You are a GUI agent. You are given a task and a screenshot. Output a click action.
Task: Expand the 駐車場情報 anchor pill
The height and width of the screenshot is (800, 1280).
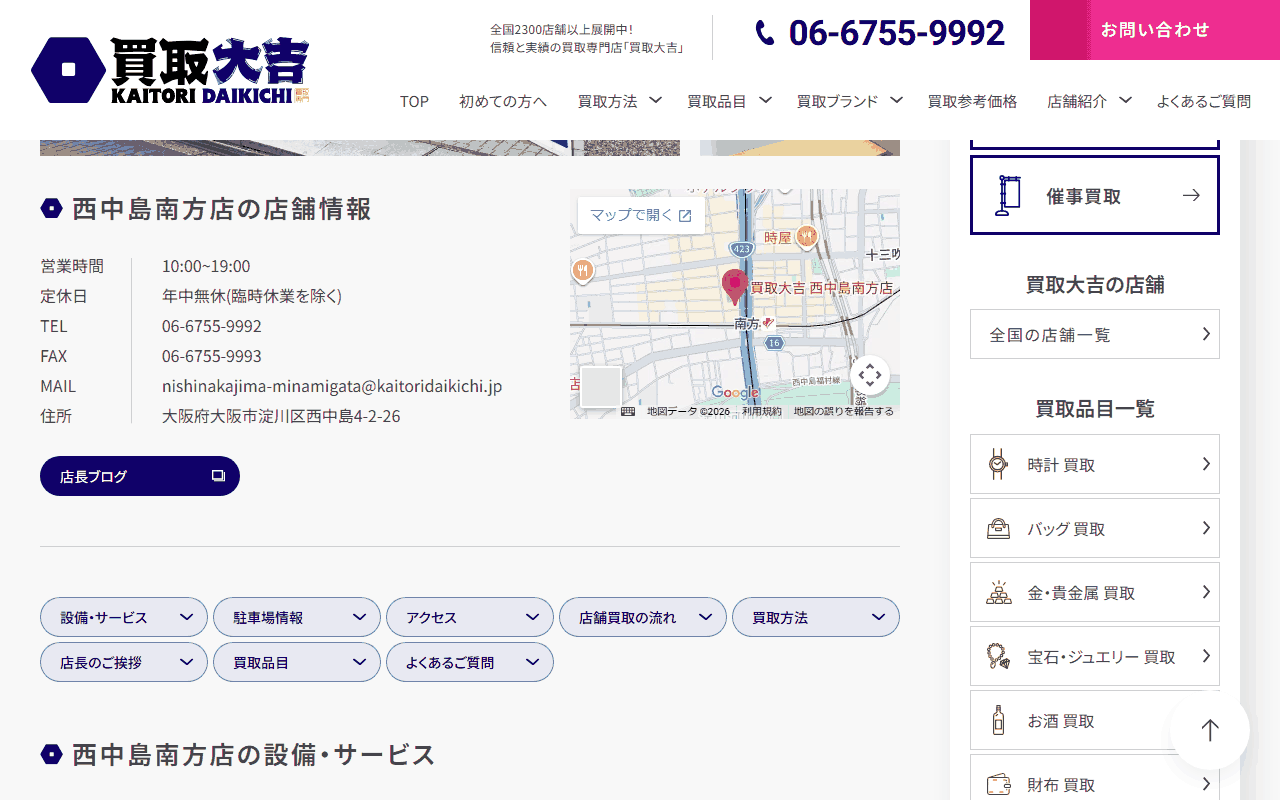(297, 617)
